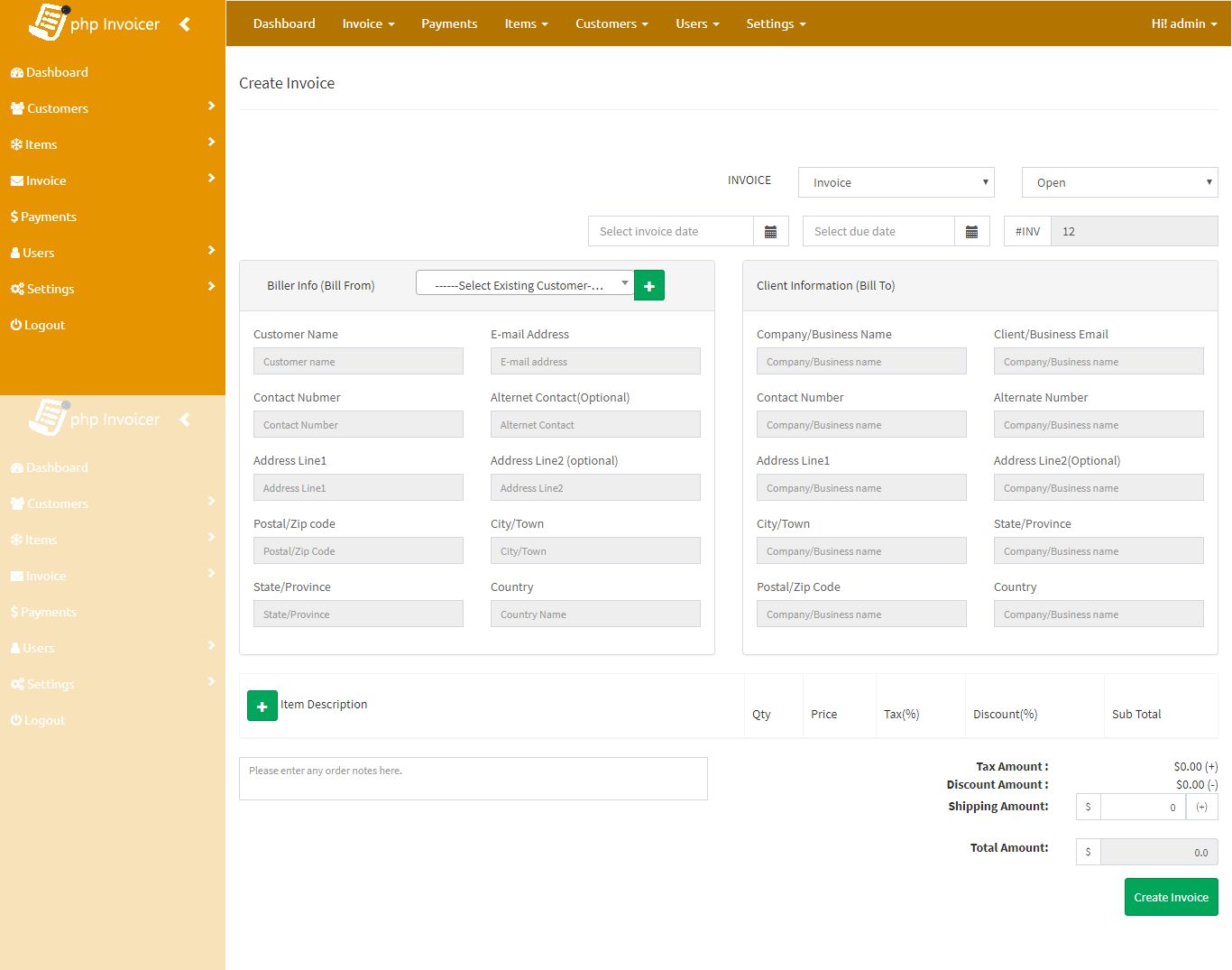1232x970 pixels.
Task: Click the invoice date calendar icon
Action: tap(770, 232)
